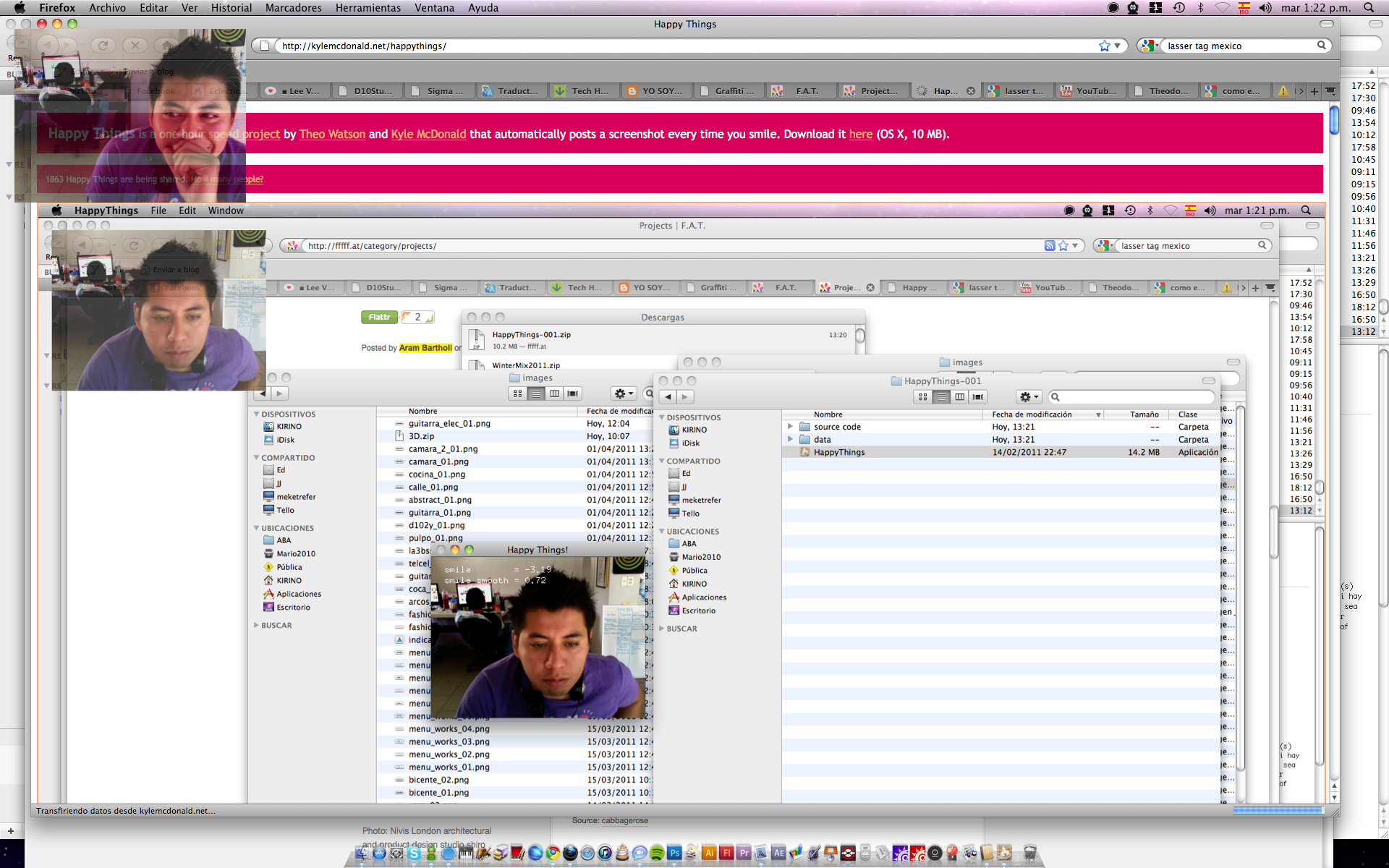This screenshot has height=868, width=1389.
Task: Click scroll-down arrow of Happy Things page
Action: 1334,797
